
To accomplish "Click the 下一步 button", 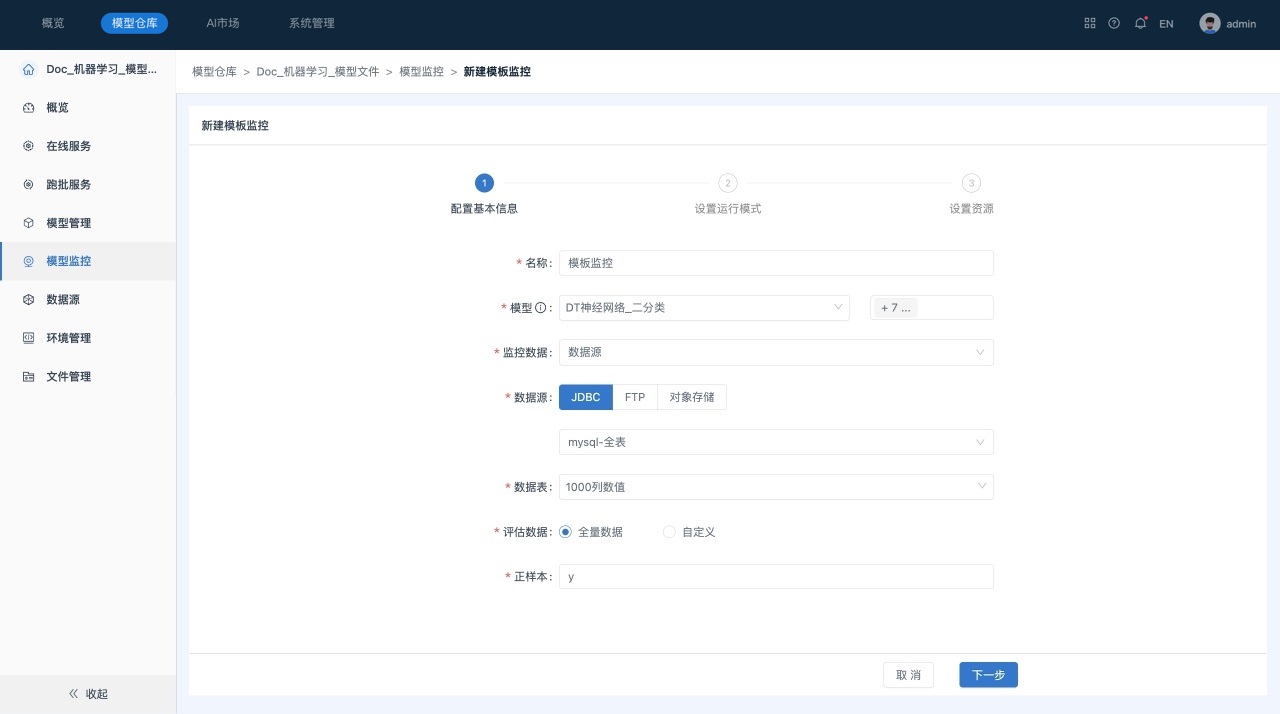I will pyautogui.click(x=988, y=675).
